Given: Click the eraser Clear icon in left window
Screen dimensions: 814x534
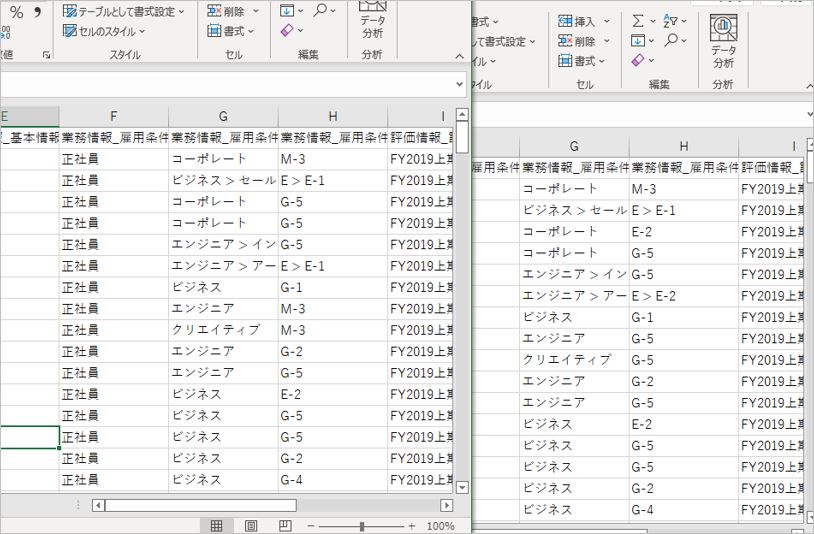Looking at the screenshot, I should coord(287,31).
